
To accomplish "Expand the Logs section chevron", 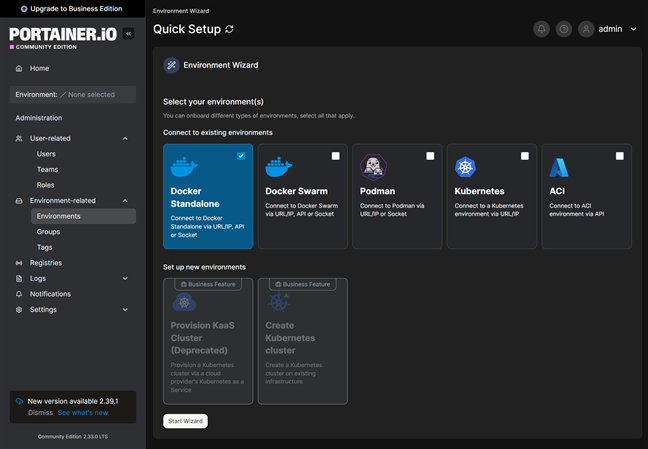I will pos(125,279).
